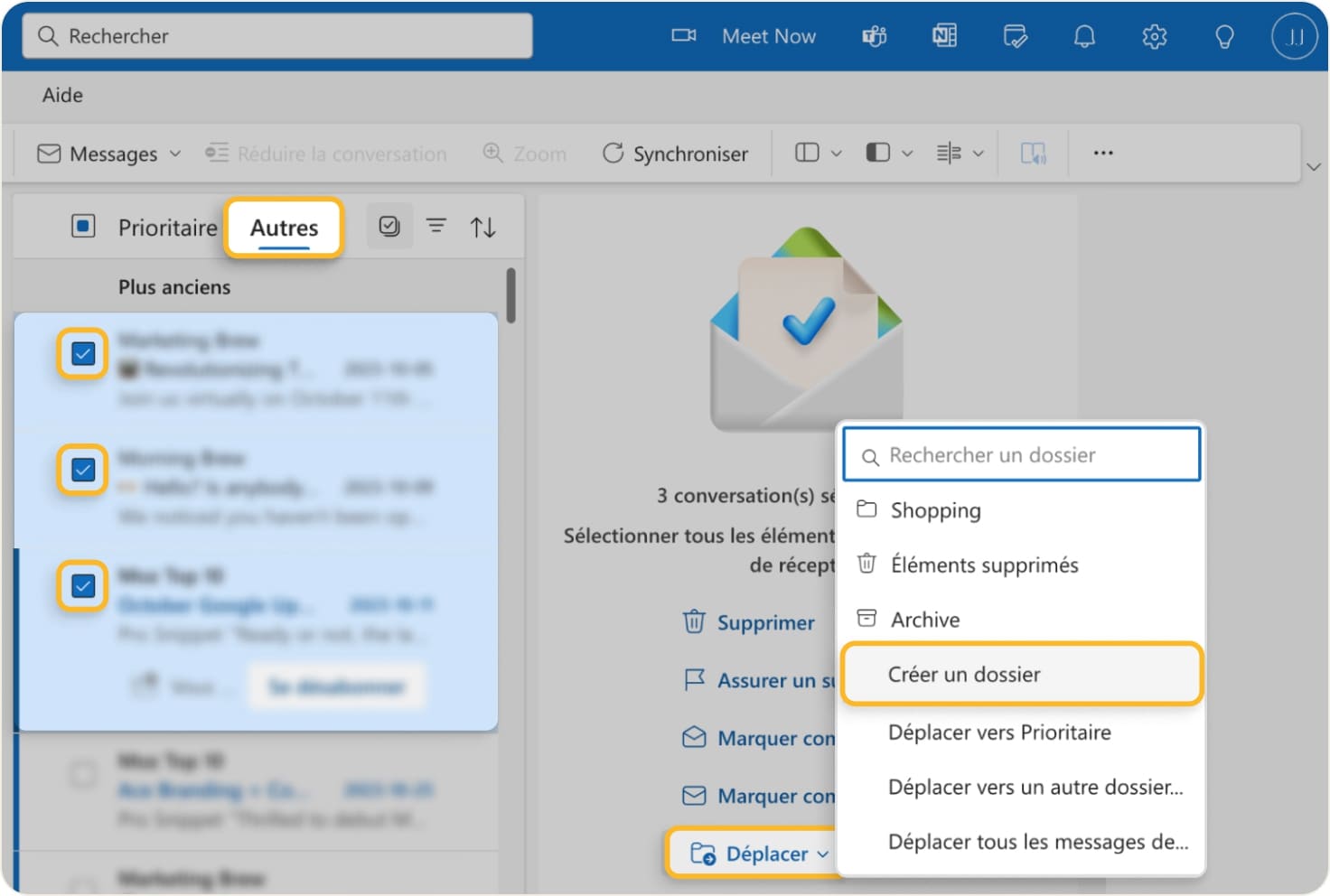Open the filter icon
The height and width of the screenshot is (896, 1330).
pos(436,226)
